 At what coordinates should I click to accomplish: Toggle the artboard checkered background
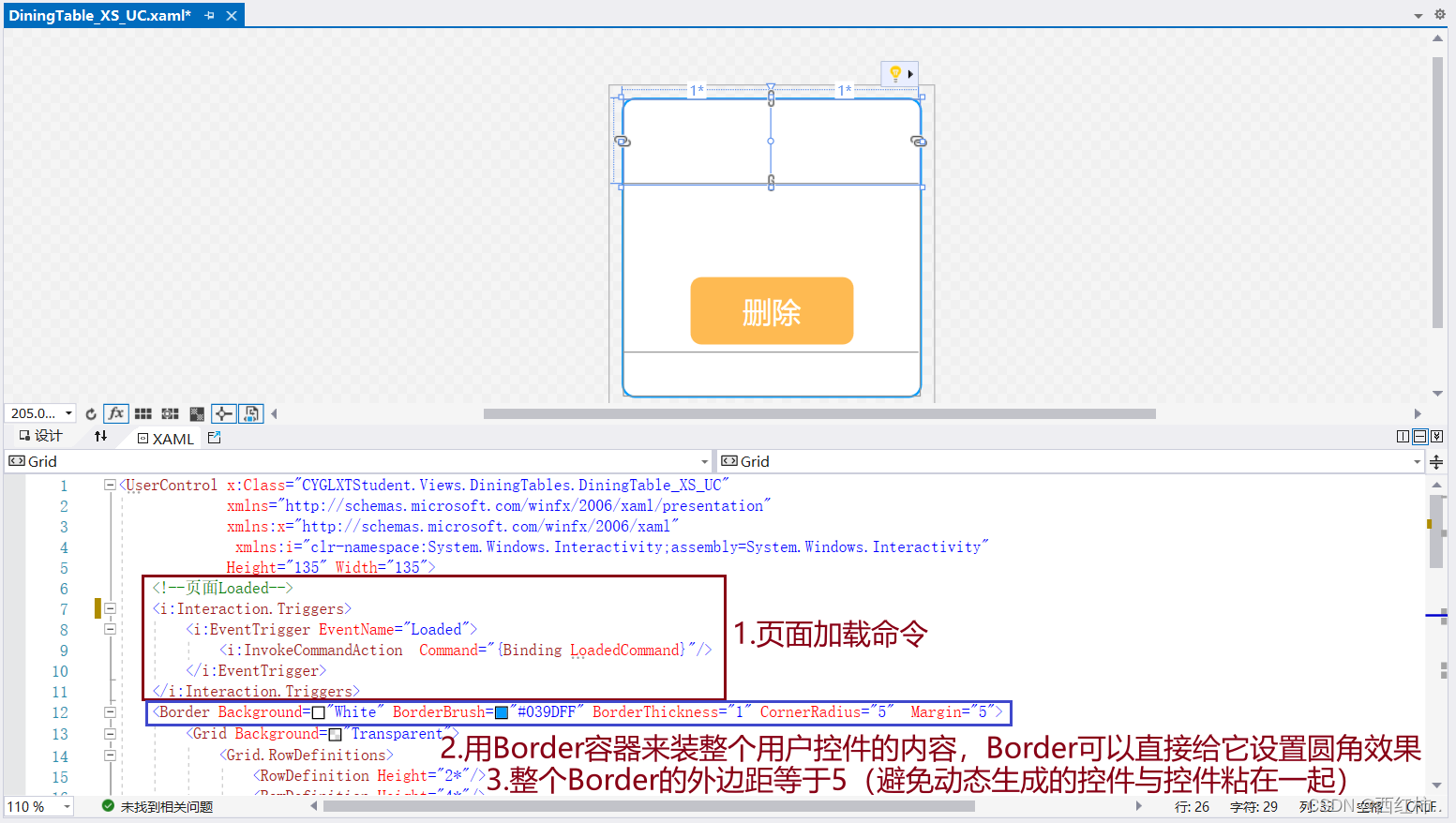[197, 413]
